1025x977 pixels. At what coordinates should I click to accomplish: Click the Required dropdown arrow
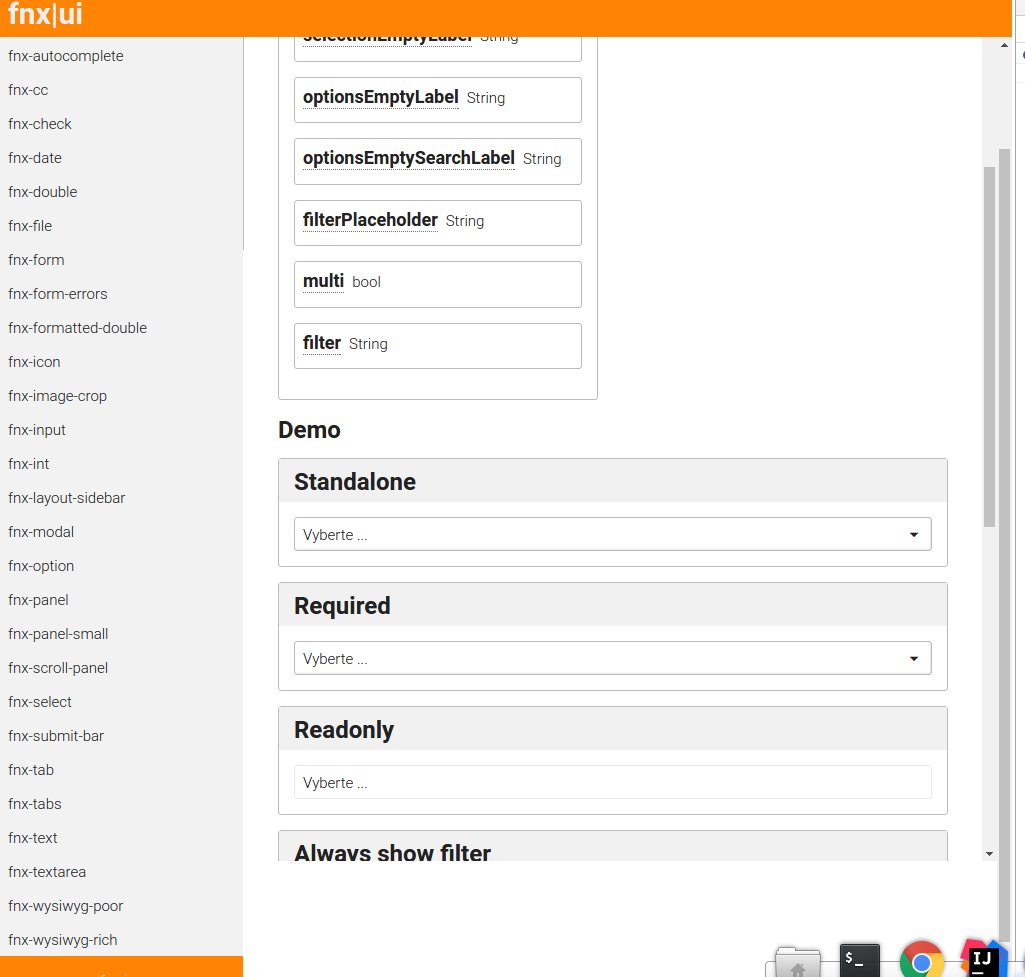(x=914, y=659)
